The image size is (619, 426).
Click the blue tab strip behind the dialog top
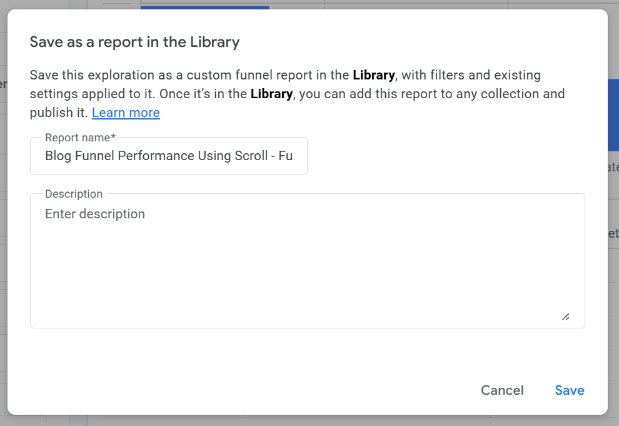tap(204, 5)
